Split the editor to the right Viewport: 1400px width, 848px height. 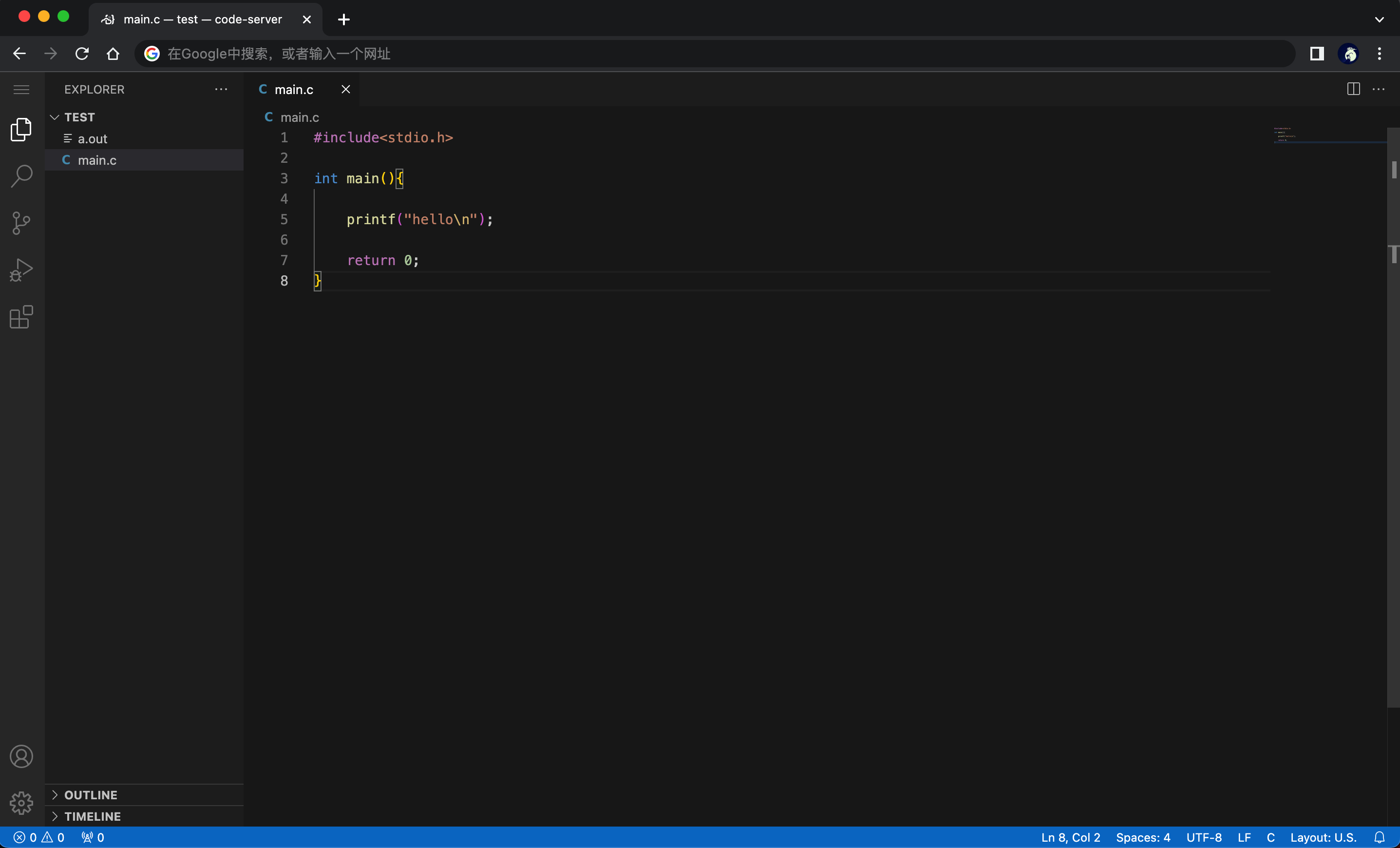click(1353, 89)
